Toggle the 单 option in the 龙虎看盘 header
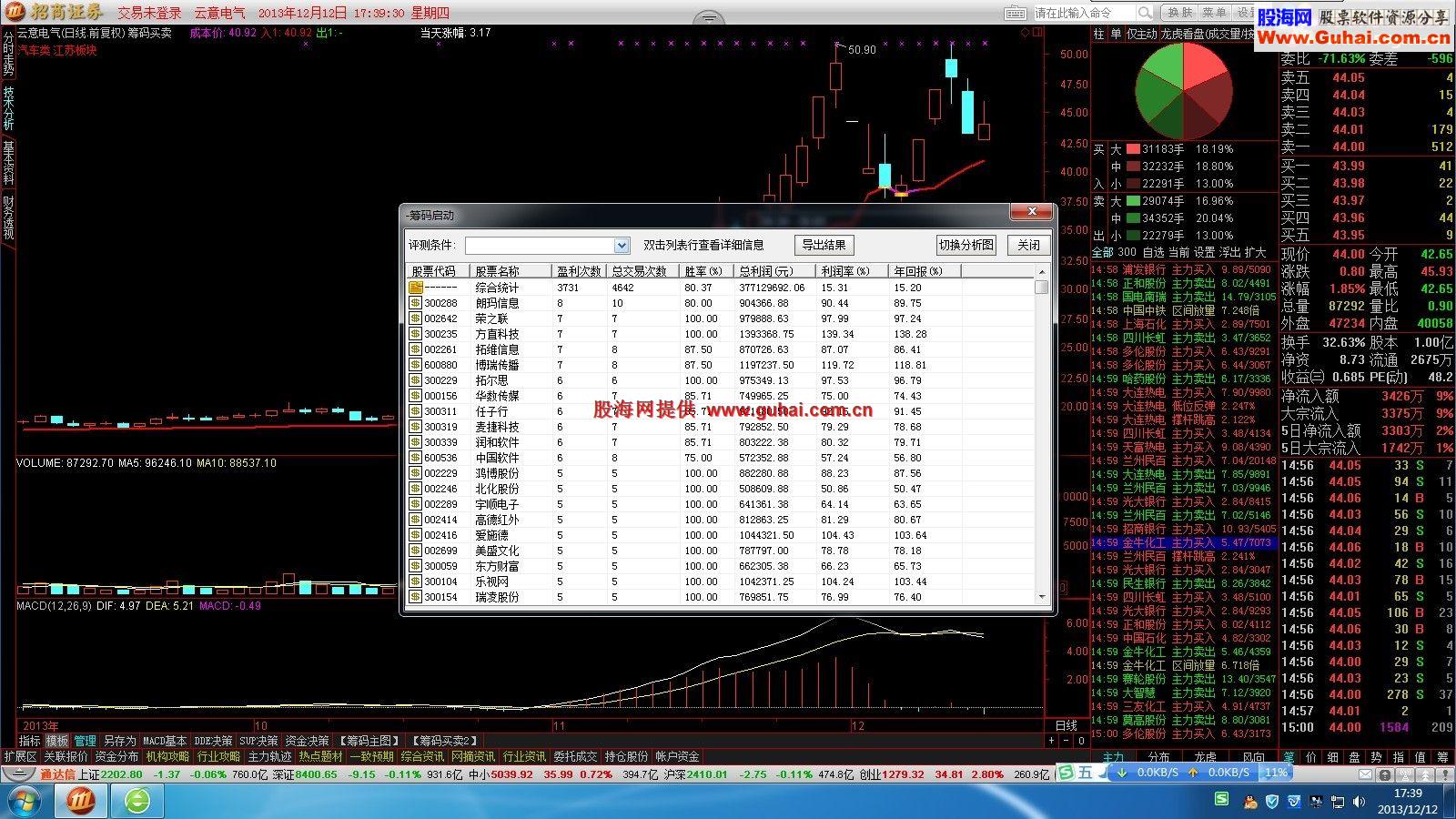 coord(1116,34)
